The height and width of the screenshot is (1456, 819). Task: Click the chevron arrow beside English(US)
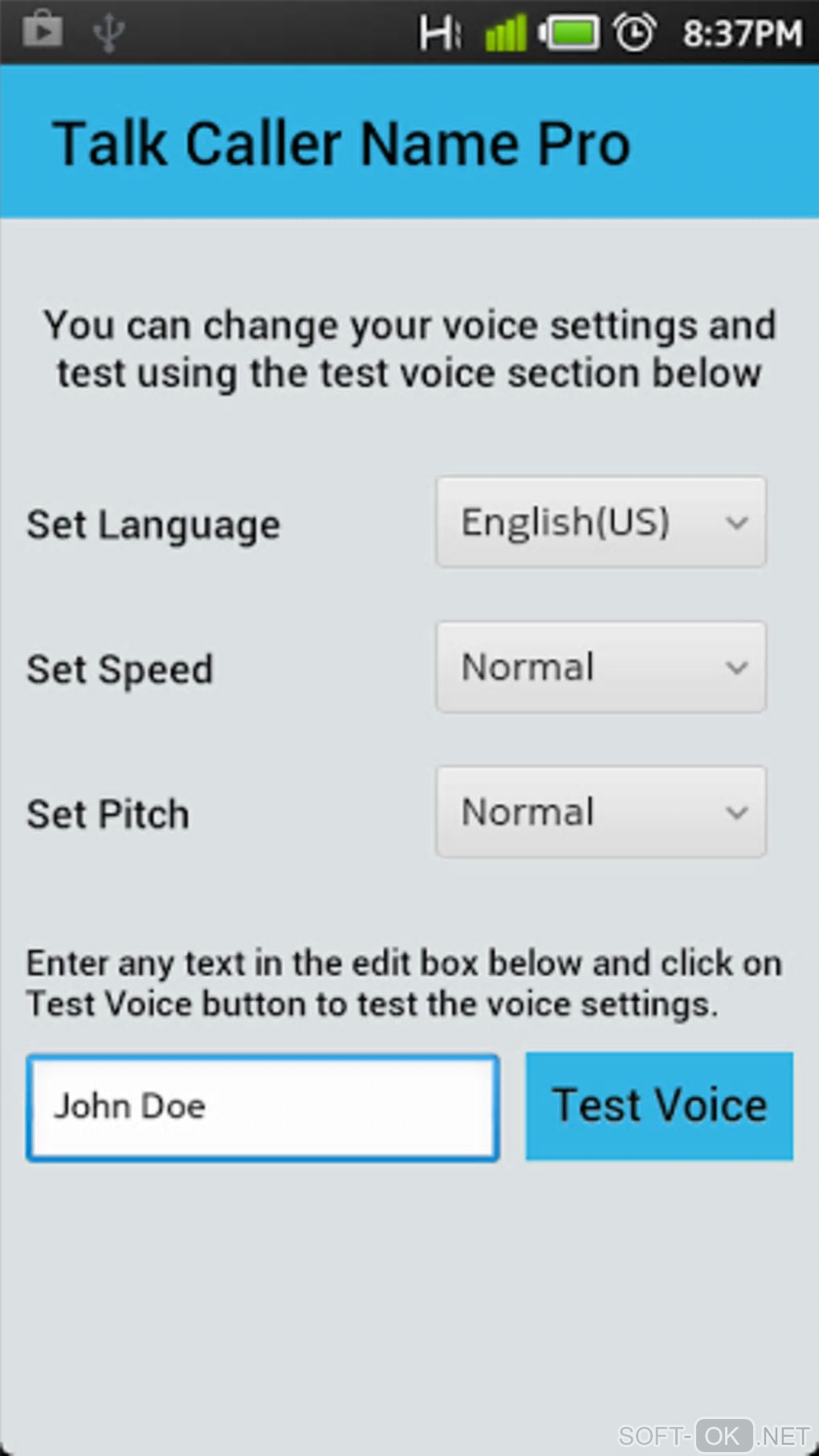tap(736, 524)
